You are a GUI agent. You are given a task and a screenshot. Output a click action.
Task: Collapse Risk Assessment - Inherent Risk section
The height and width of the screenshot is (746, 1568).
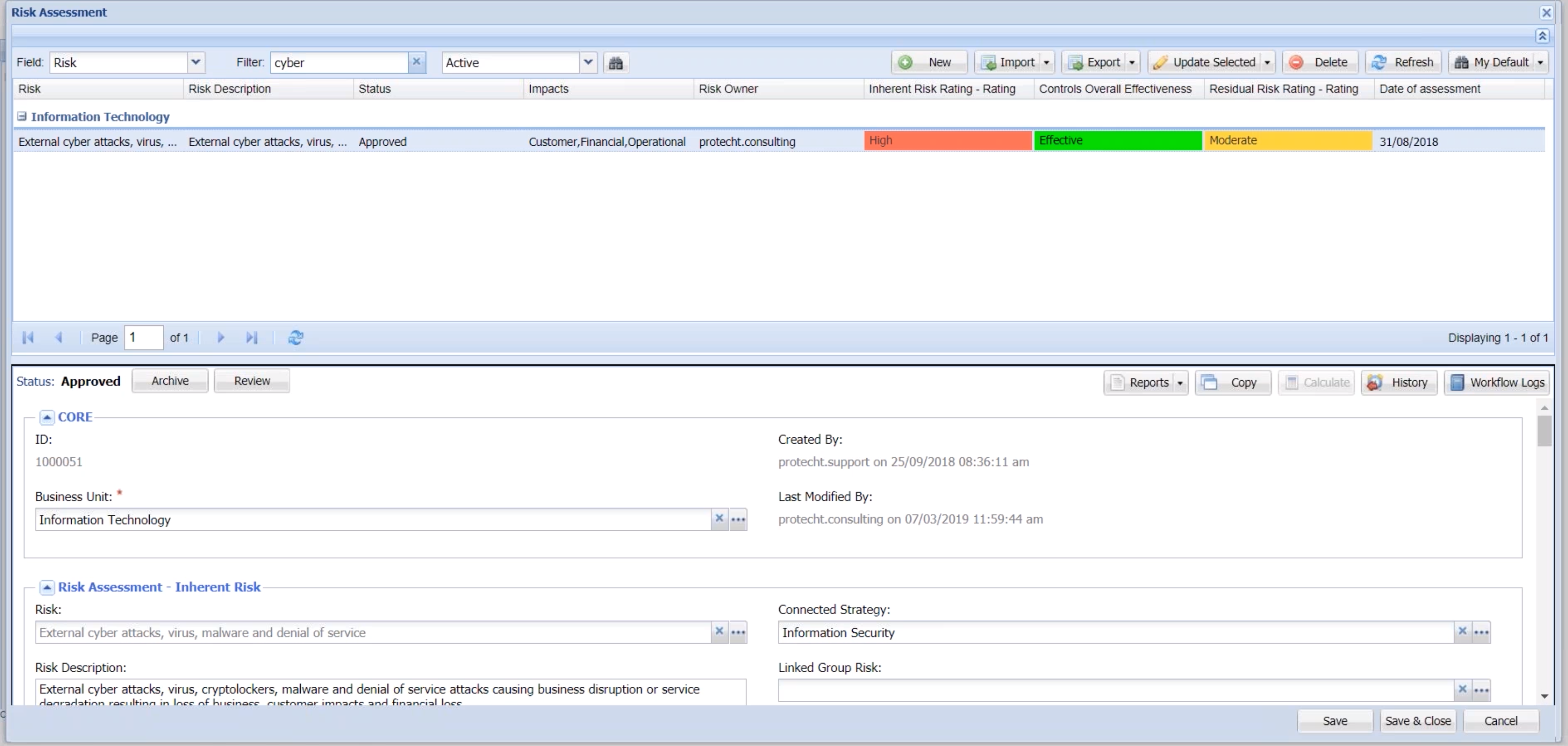[x=47, y=587]
